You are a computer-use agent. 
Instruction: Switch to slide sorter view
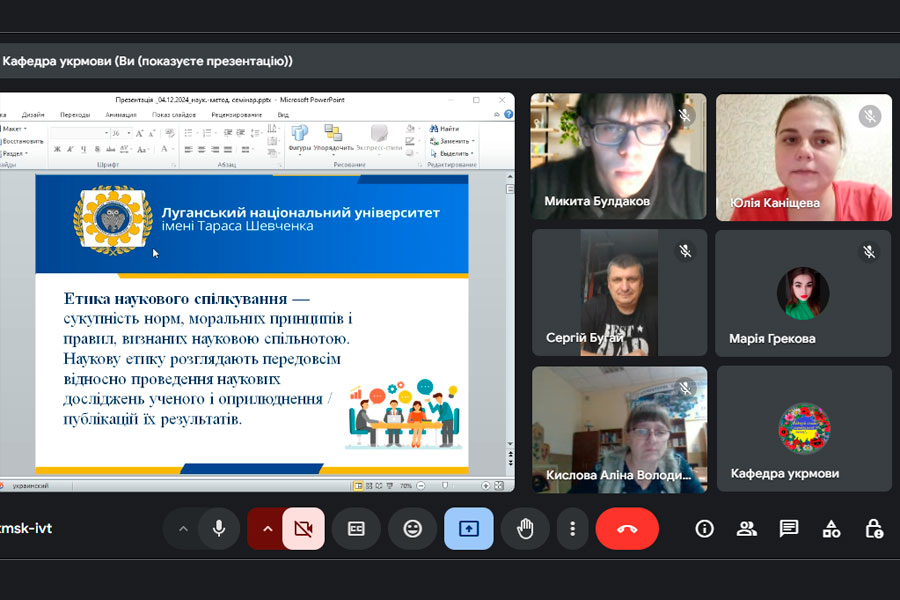[x=369, y=486]
